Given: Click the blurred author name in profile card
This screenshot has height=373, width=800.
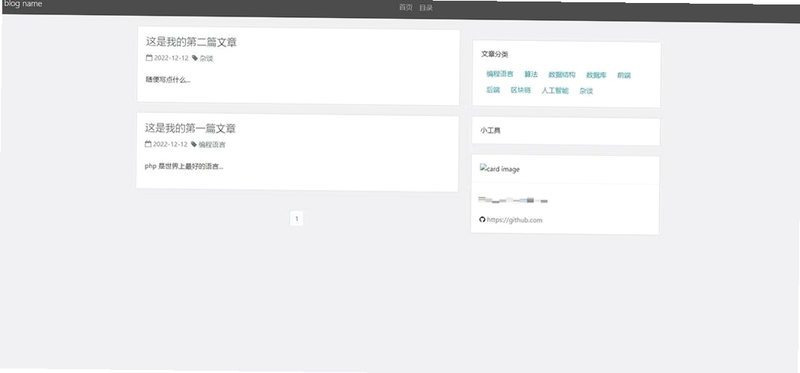Looking at the screenshot, I should pyautogui.click(x=513, y=200).
